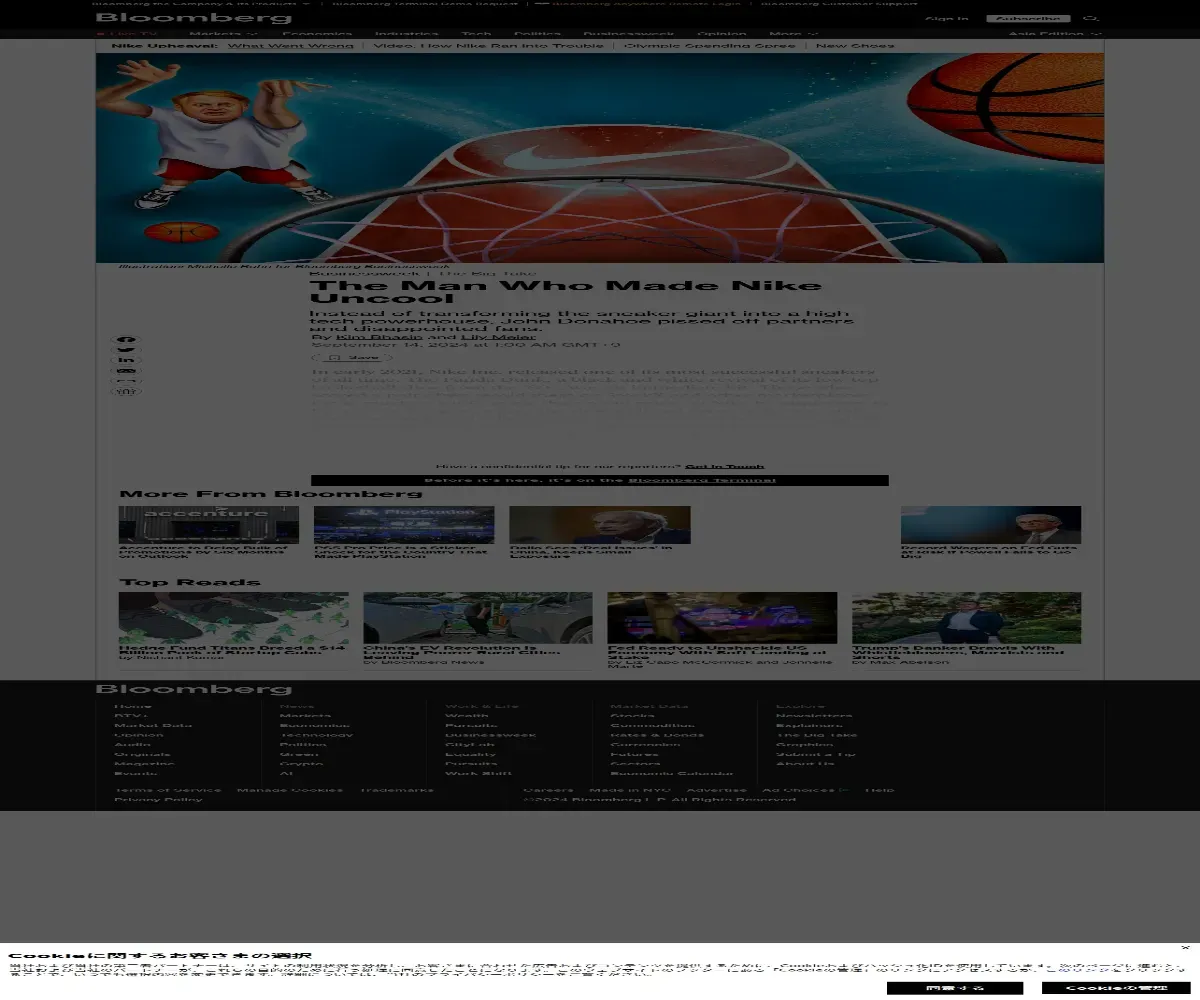Viewport: 1200px width, 1000px height.
Task: Open Privacy Policy footer link
Action: [x=158, y=800]
